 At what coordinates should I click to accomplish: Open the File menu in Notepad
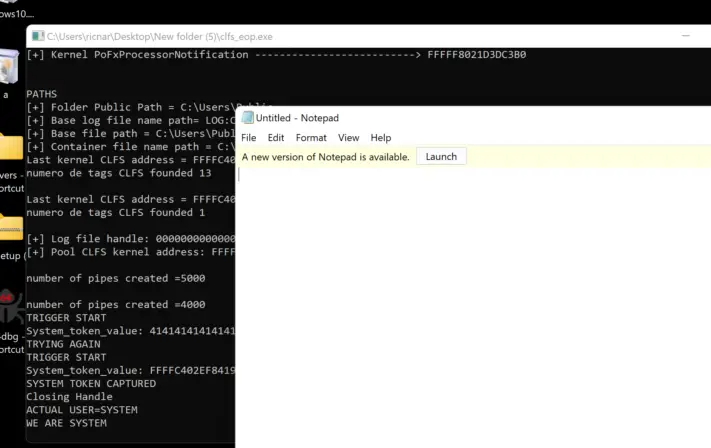248,138
